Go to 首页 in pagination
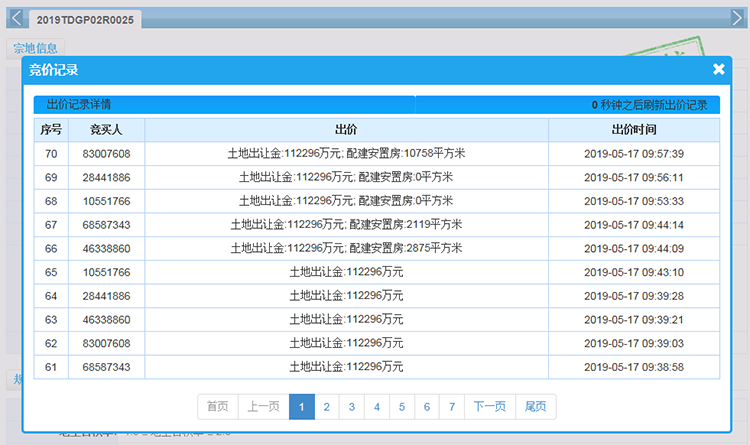The image size is (750, 445). tap(217, 407)
